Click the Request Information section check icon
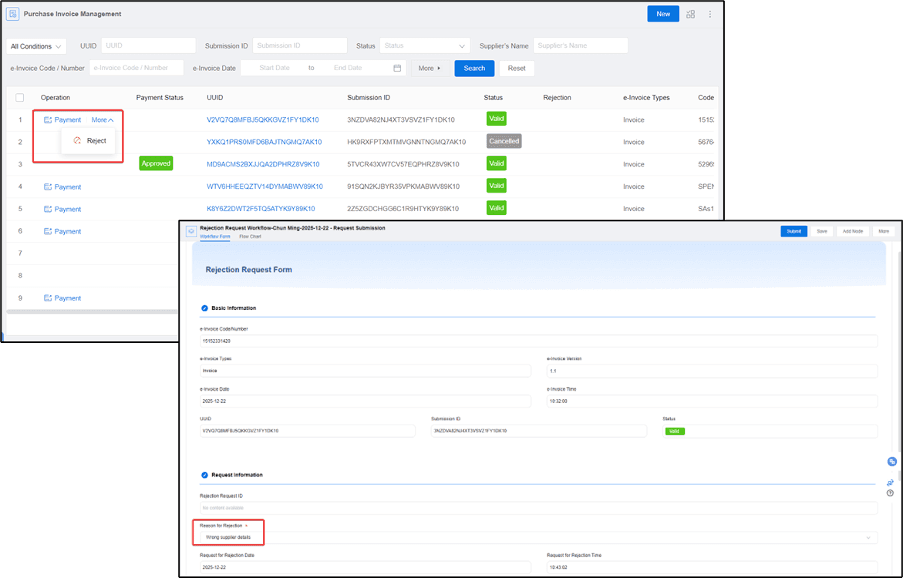Viewport: 904px width, 578px height. click(204, 475)
